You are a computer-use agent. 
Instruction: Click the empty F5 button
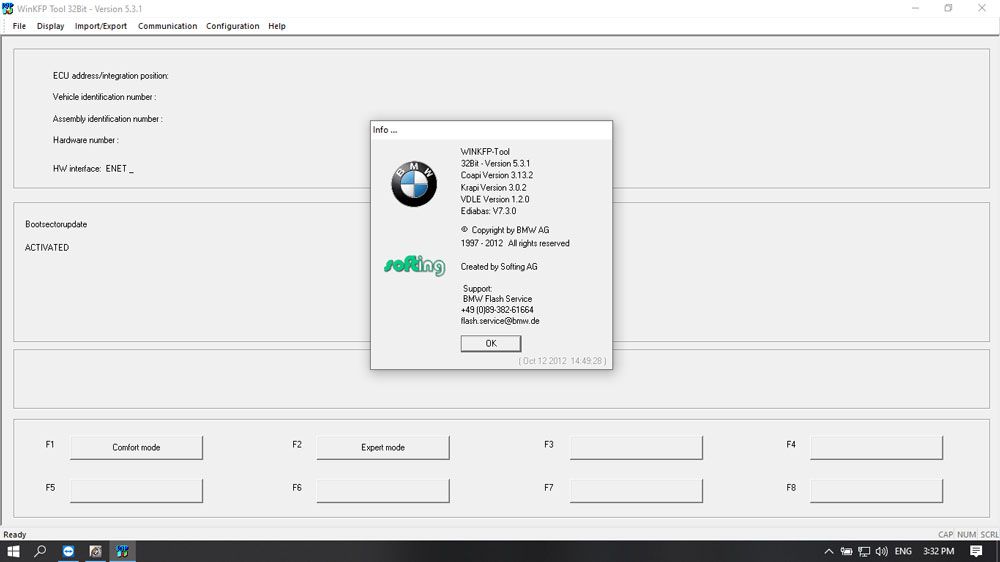click(x=136, y=491)
